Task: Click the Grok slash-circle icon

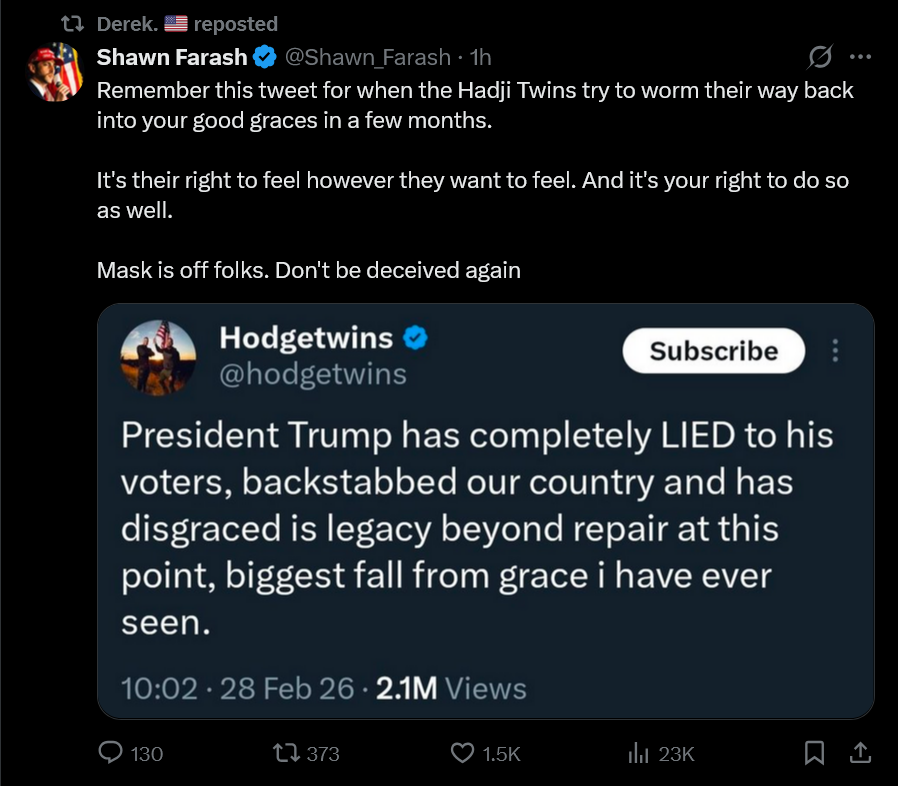Action: coord(820,57)
